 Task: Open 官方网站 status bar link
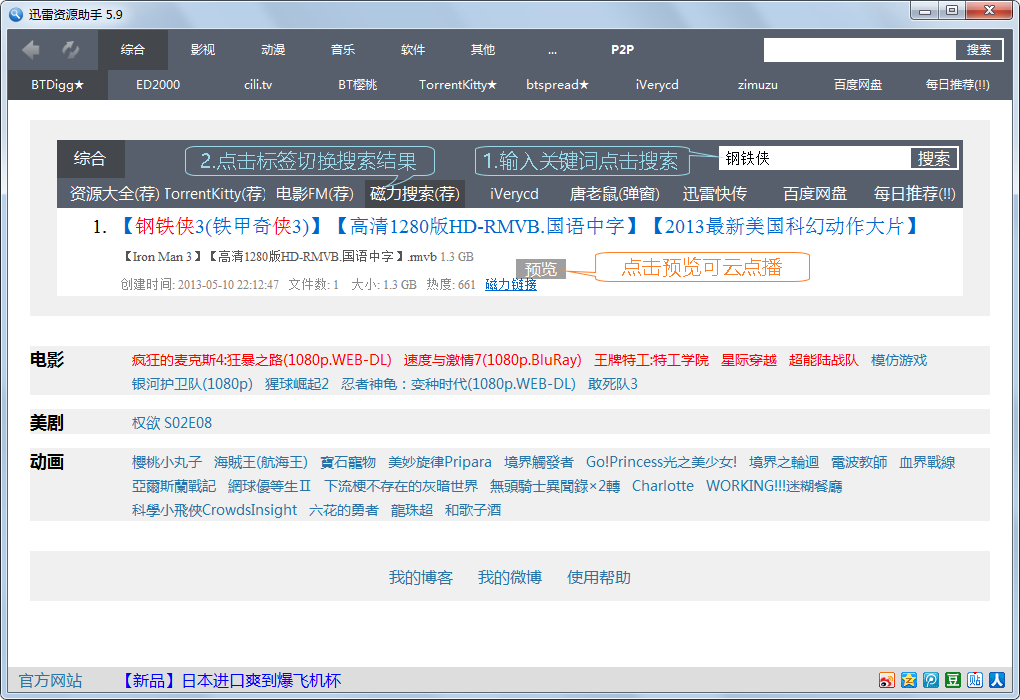50,680
